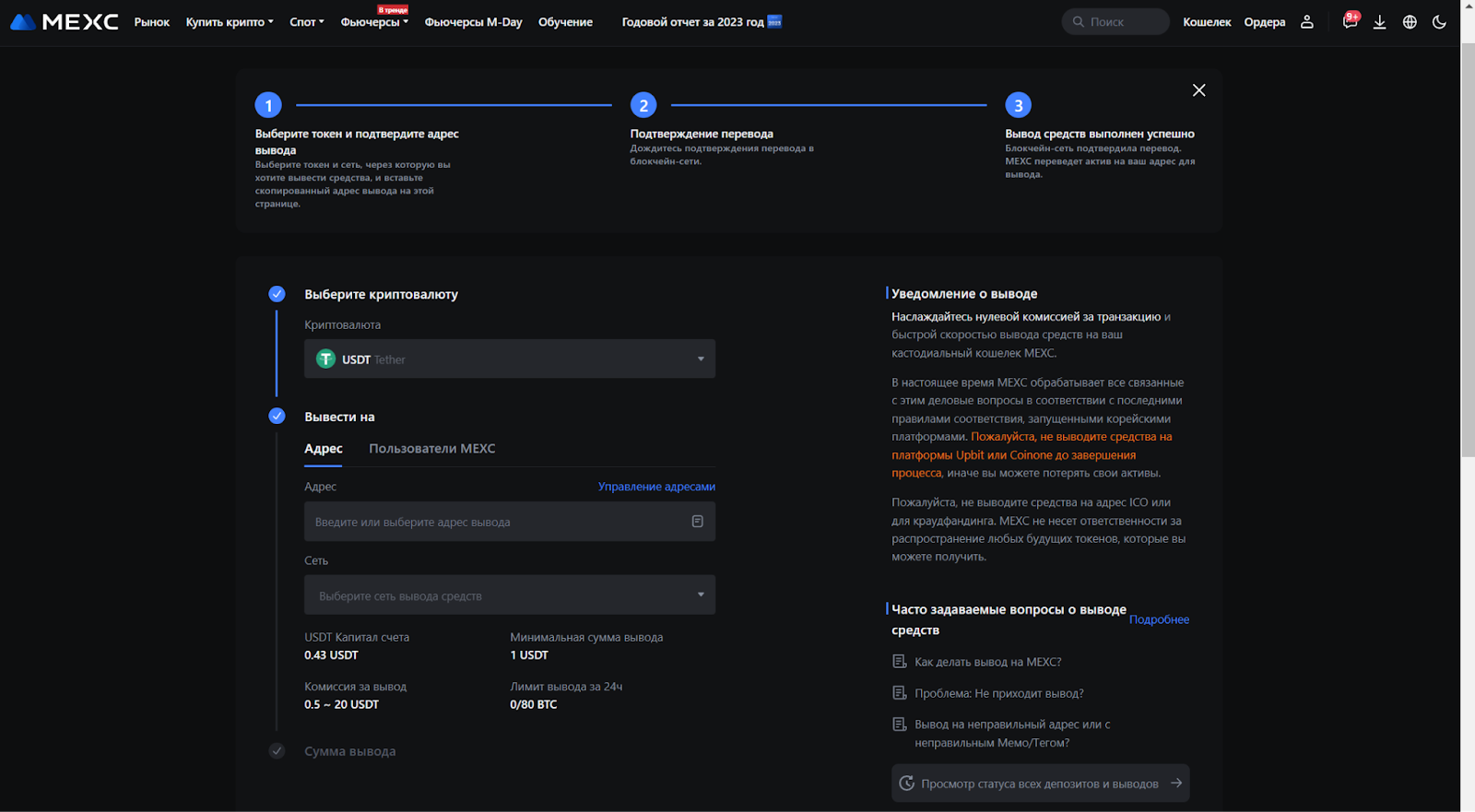This screenshot has height=812, width=1475.
Task: Click the arrow on deposit status button
Action: [1176, 783]
